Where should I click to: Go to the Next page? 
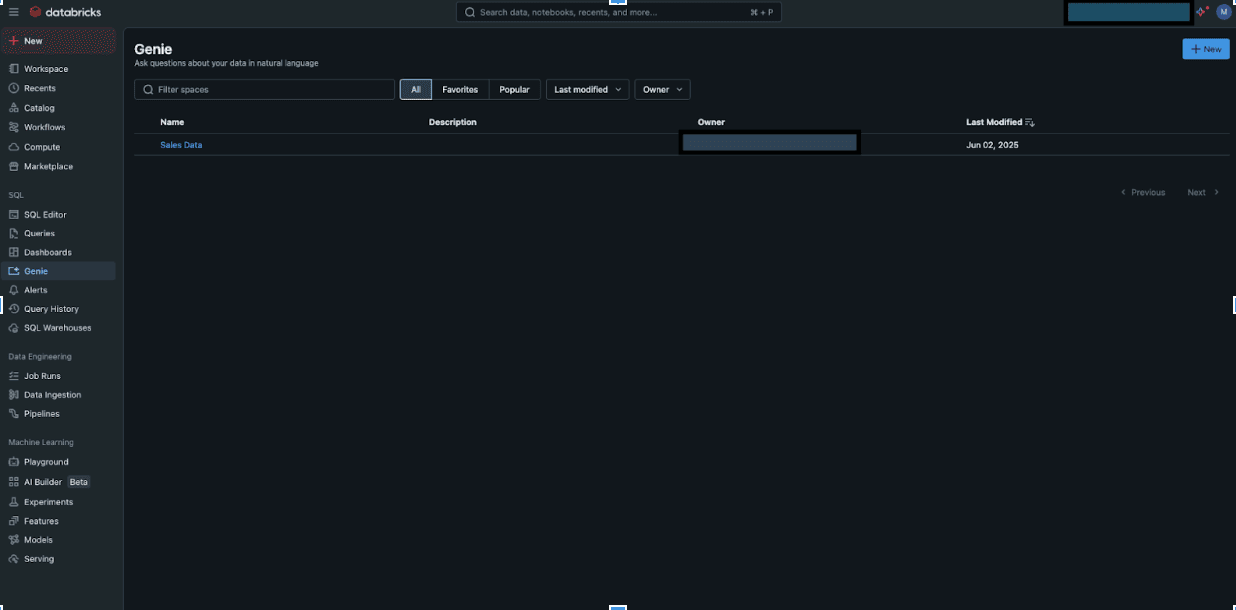pyautogui.click(x=1203, y=192)
